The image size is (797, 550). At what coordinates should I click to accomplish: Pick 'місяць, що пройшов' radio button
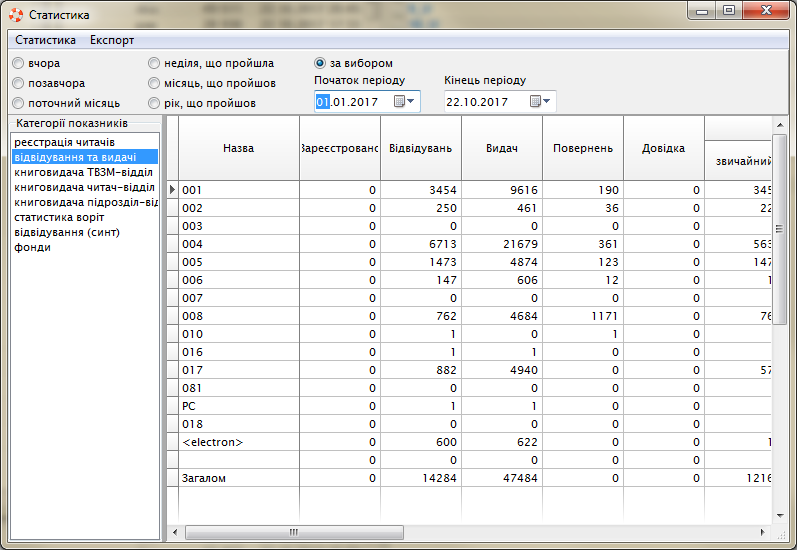pos(154,83)
